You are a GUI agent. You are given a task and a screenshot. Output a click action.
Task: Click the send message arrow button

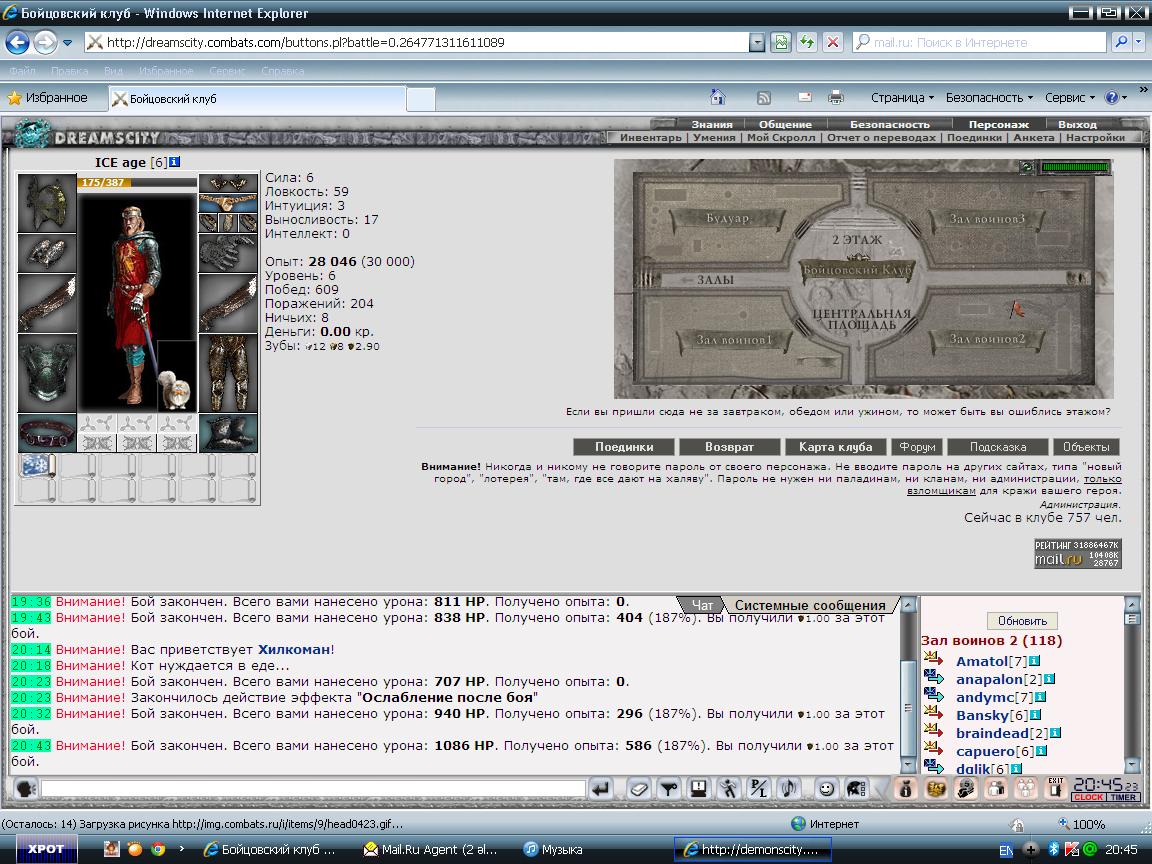(601, 789)
